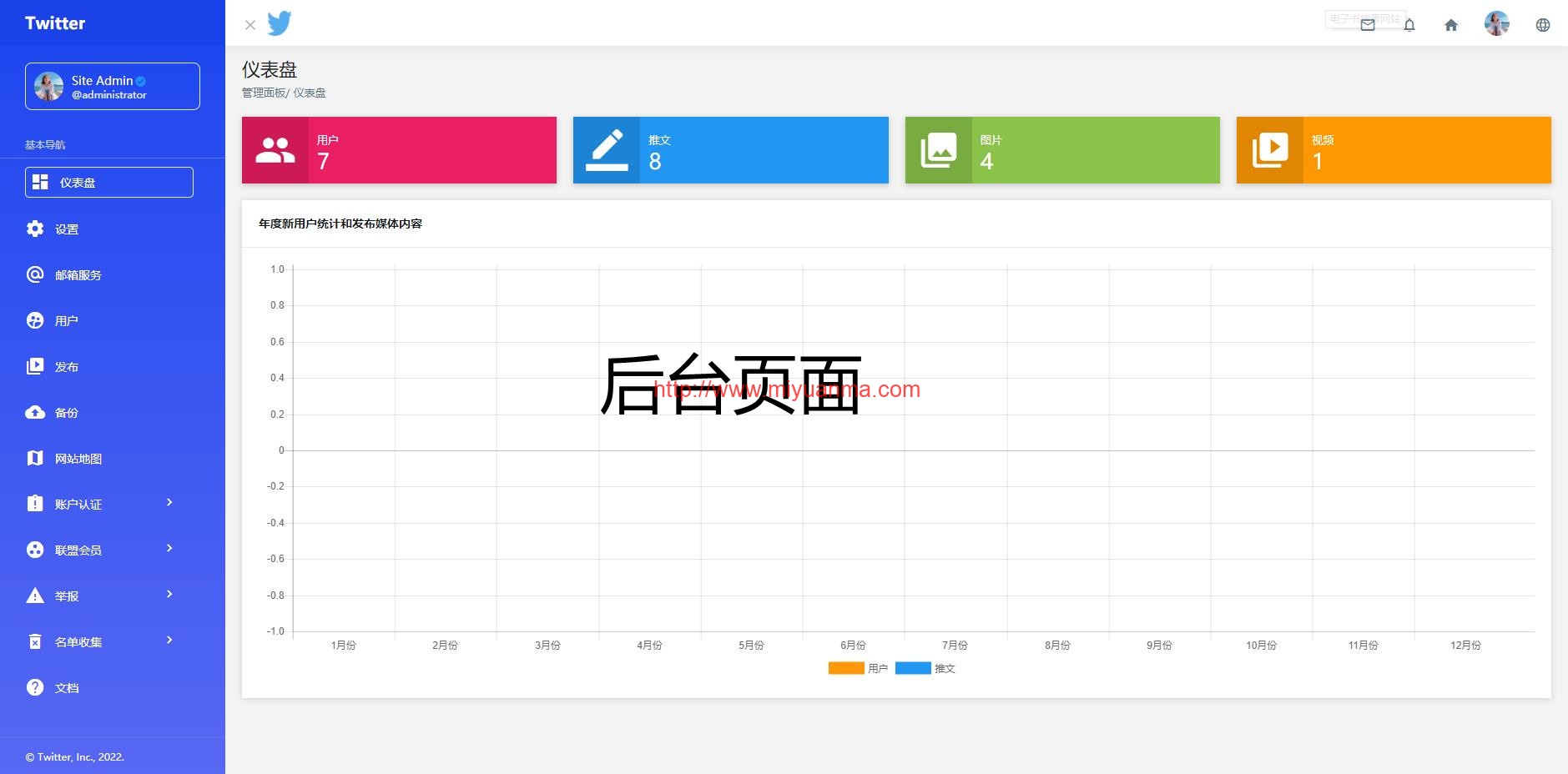The width and height of the screenshot is (1568, 774).
Task: Click the 设置 gear icon
Action: point(35,229)
